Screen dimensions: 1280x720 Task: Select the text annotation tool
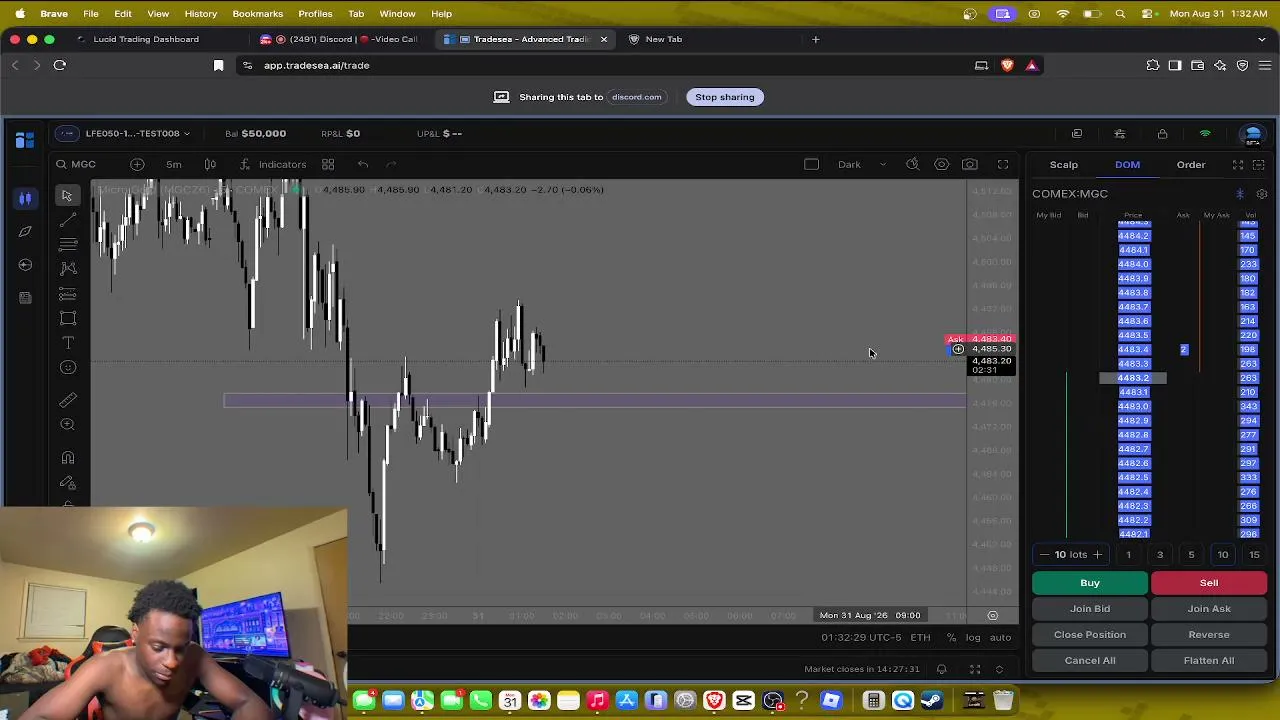(68, 343)
